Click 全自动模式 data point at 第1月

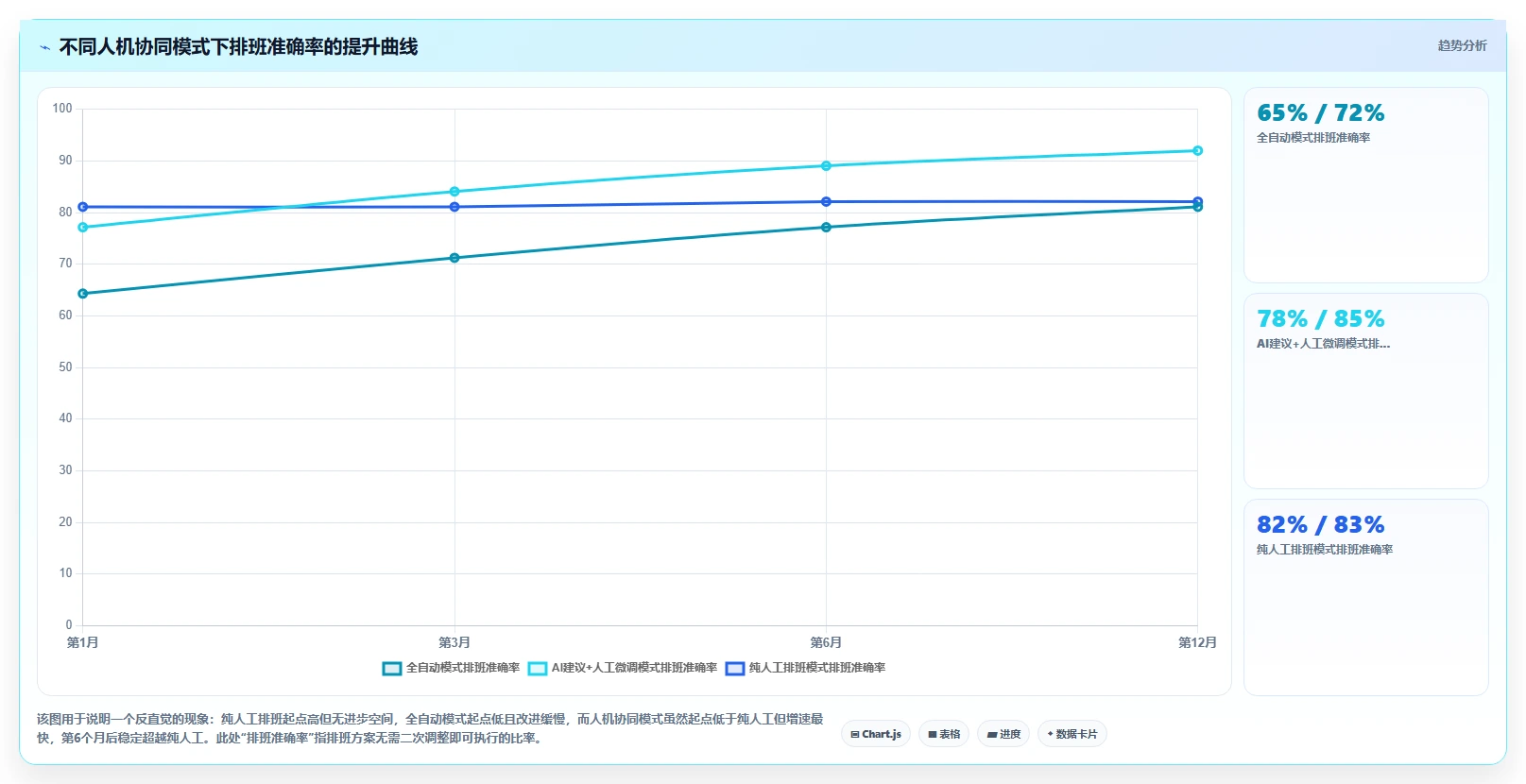pos(83,294)
